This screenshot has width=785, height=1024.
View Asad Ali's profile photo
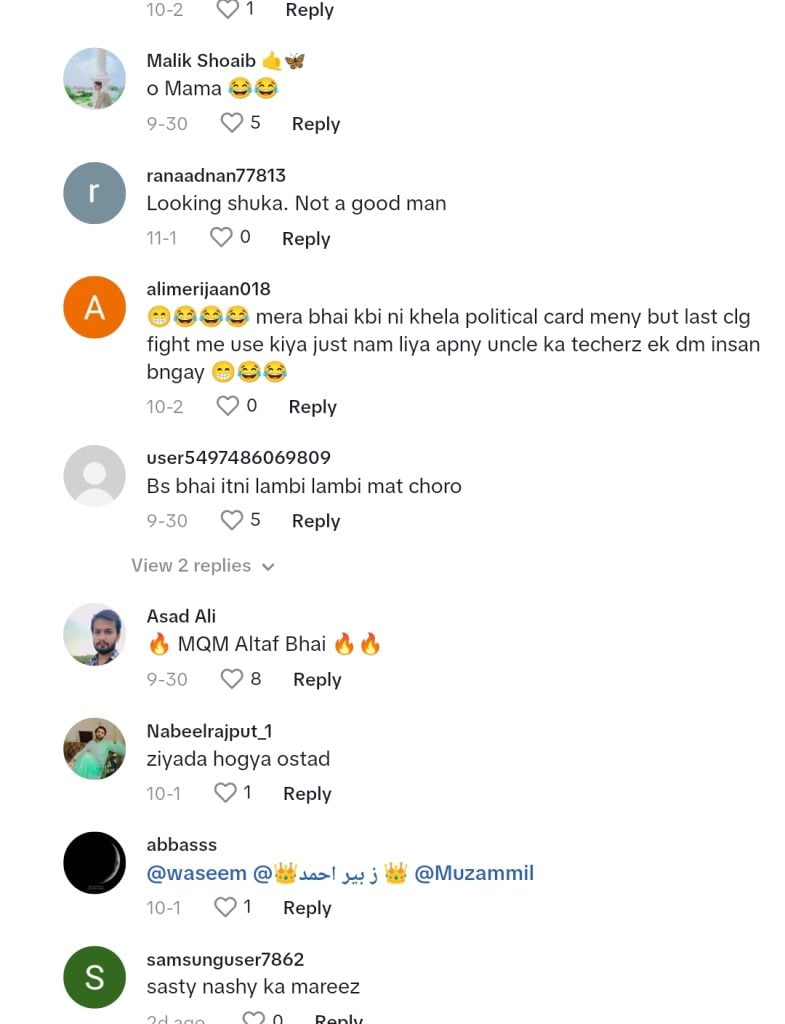pyautogui.click(x=94, y=634)
